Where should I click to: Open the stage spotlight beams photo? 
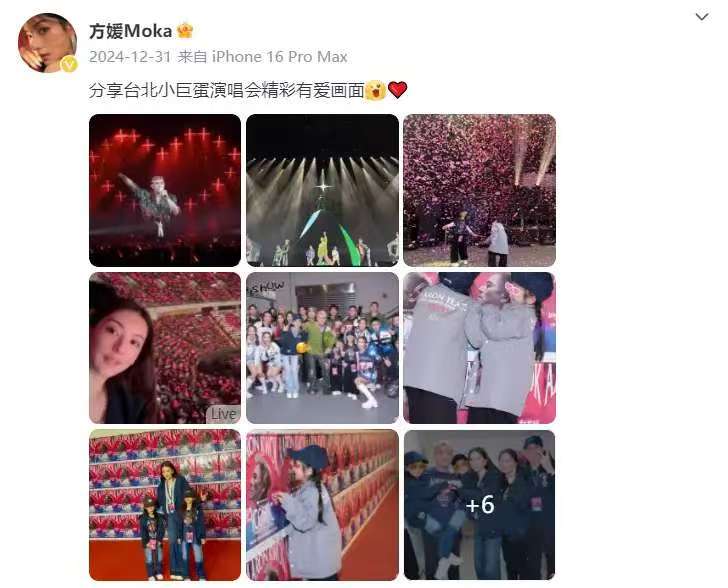point(322,190)
